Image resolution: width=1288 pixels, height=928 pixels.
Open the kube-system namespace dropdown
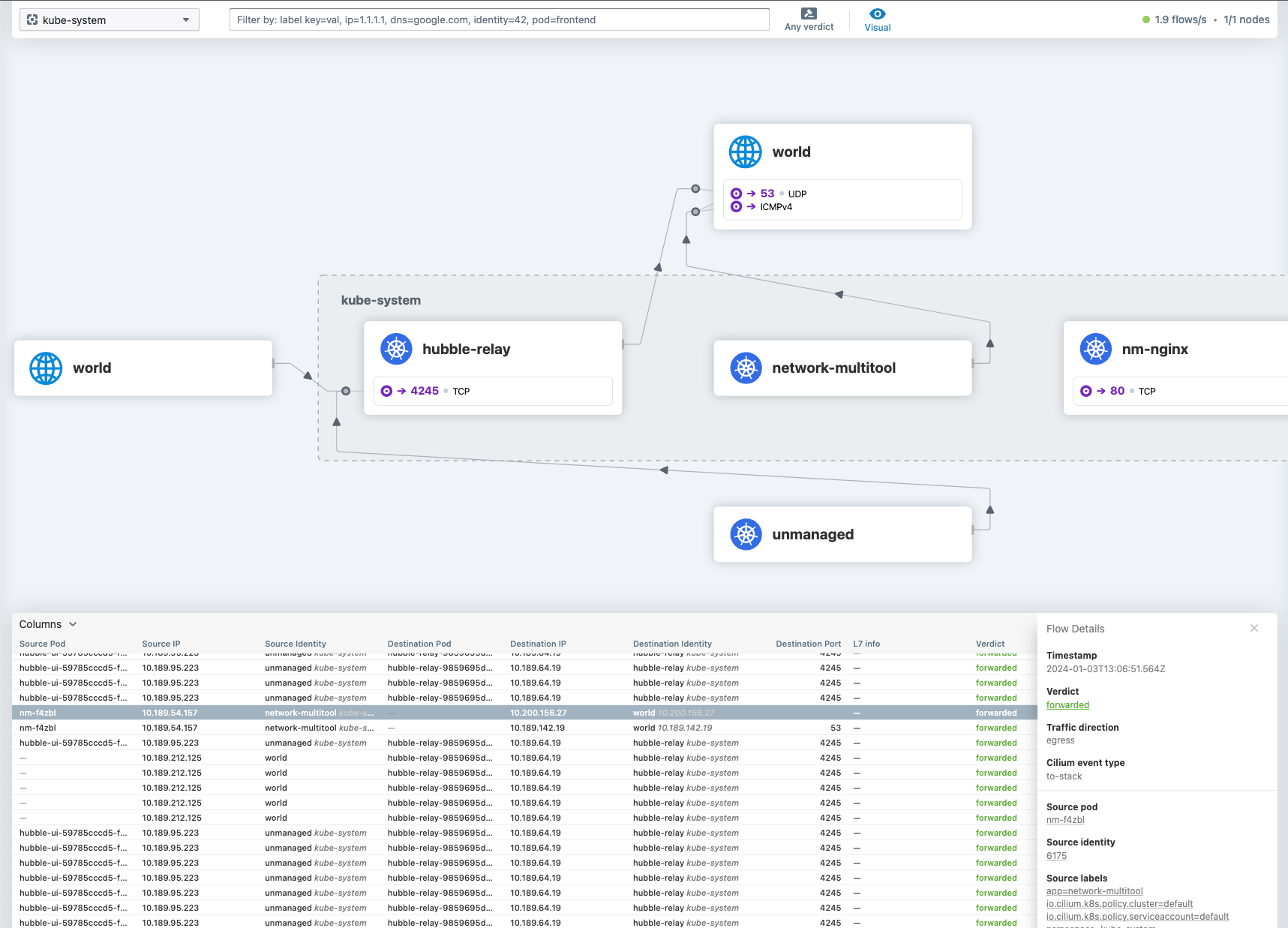coord(110,20)
